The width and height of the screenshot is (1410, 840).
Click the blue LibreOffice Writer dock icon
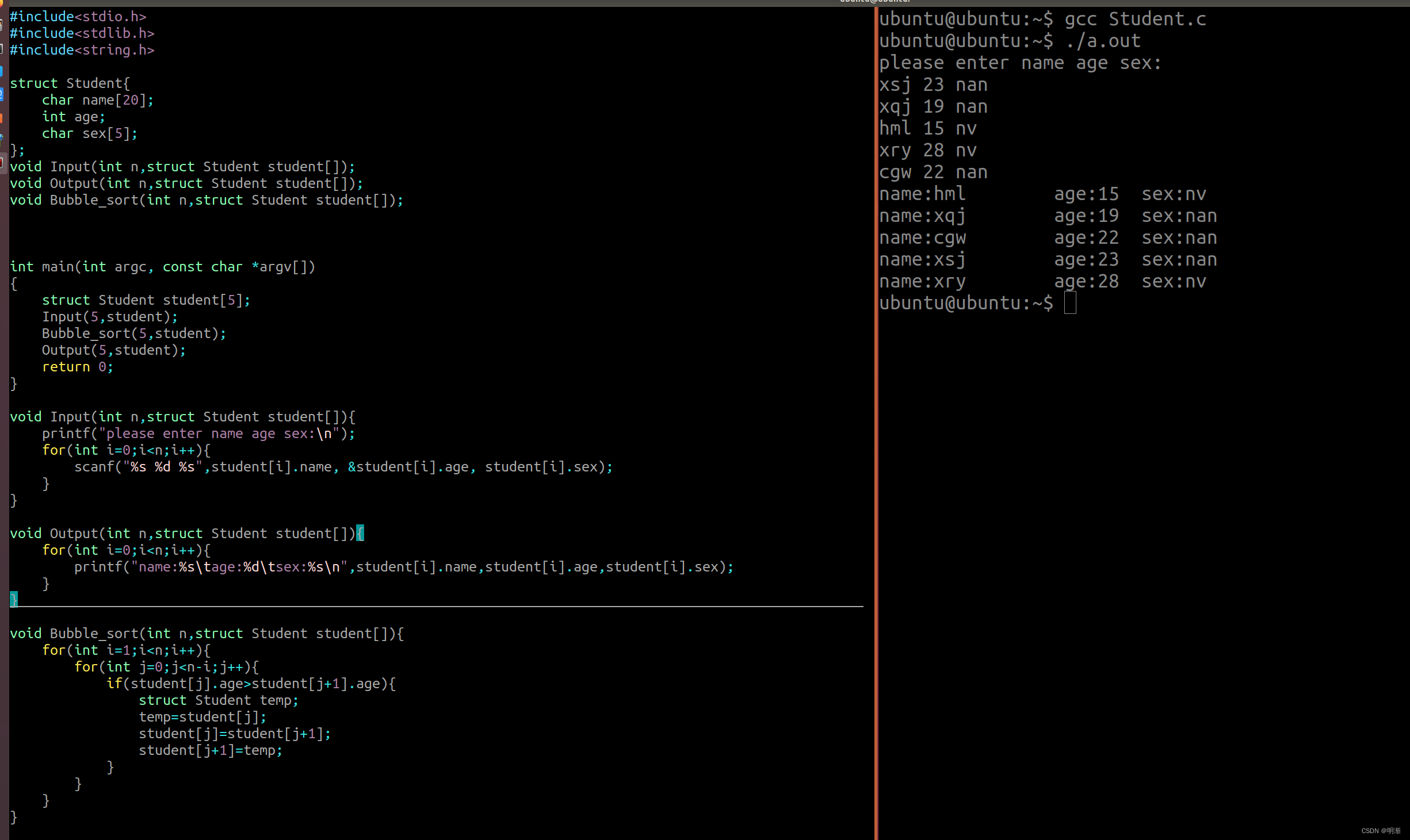[2, 94]
